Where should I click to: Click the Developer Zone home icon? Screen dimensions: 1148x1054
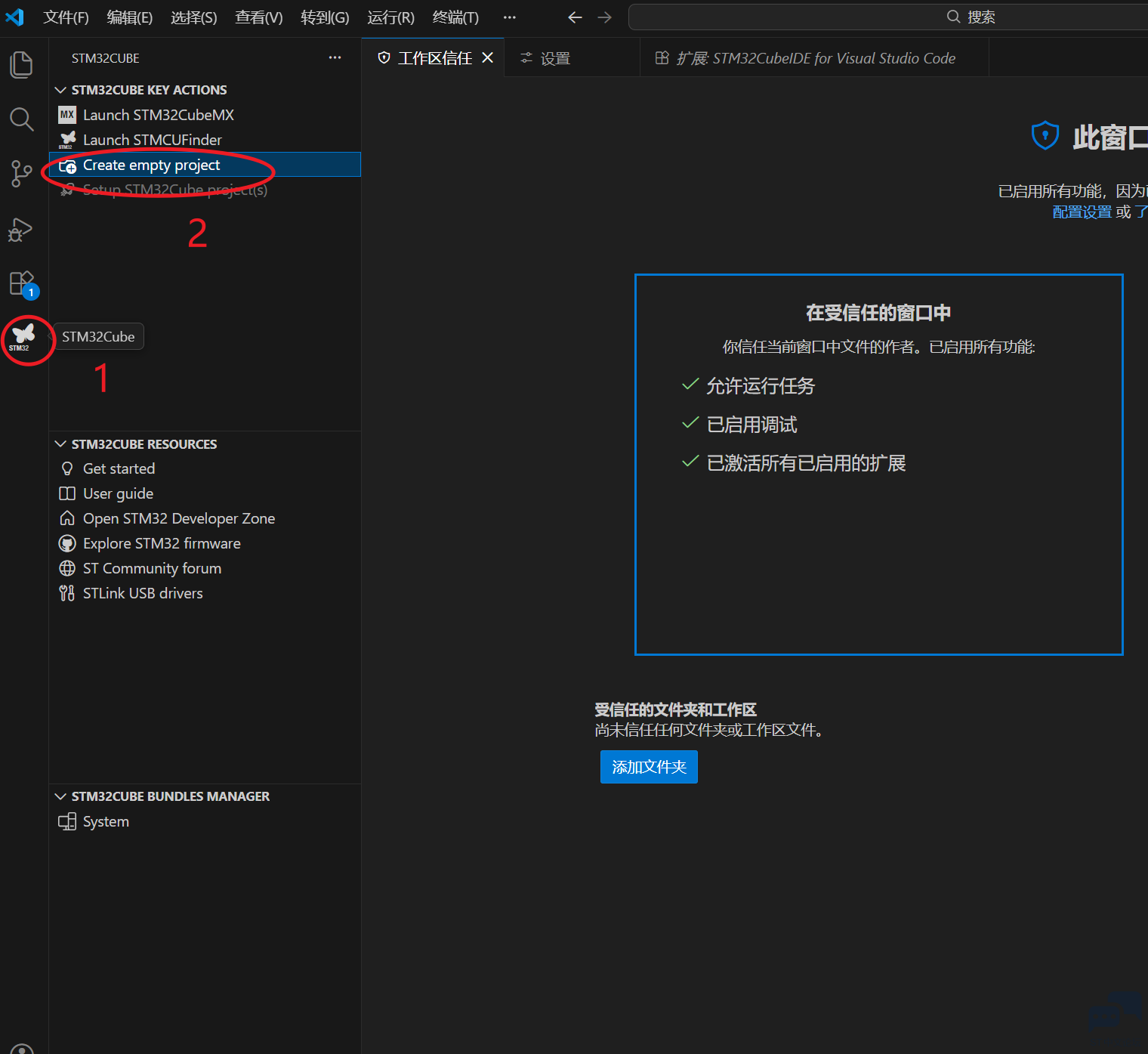point(67,518)
